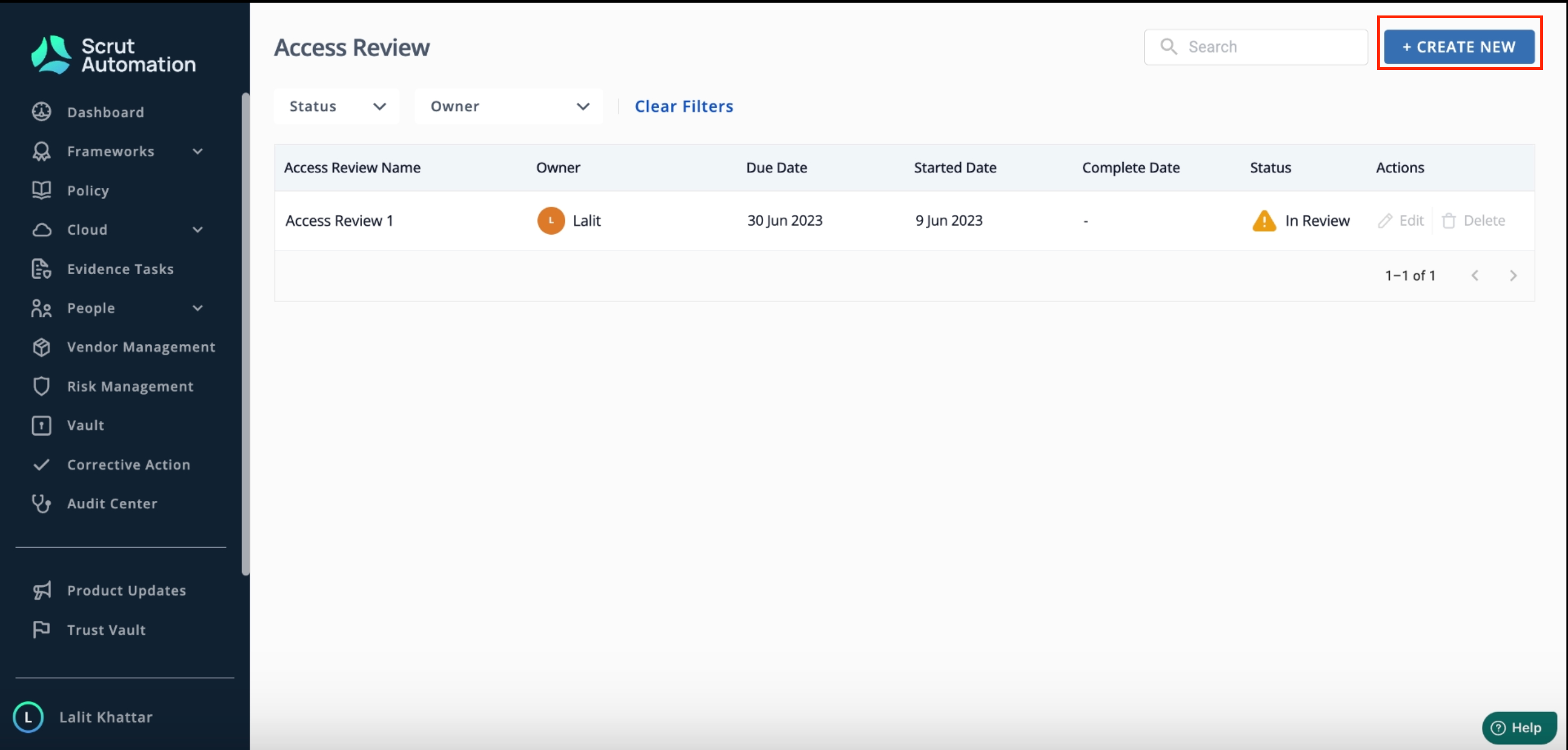Click the Delete action label

[1484, 220]
